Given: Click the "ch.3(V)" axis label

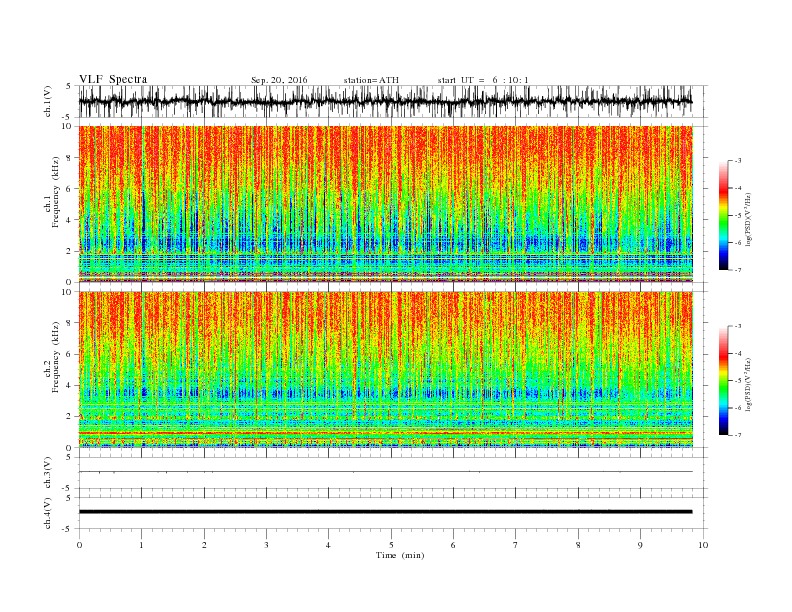Looking at the screenshot, I should pyautogui.click(x=48, y=472).
